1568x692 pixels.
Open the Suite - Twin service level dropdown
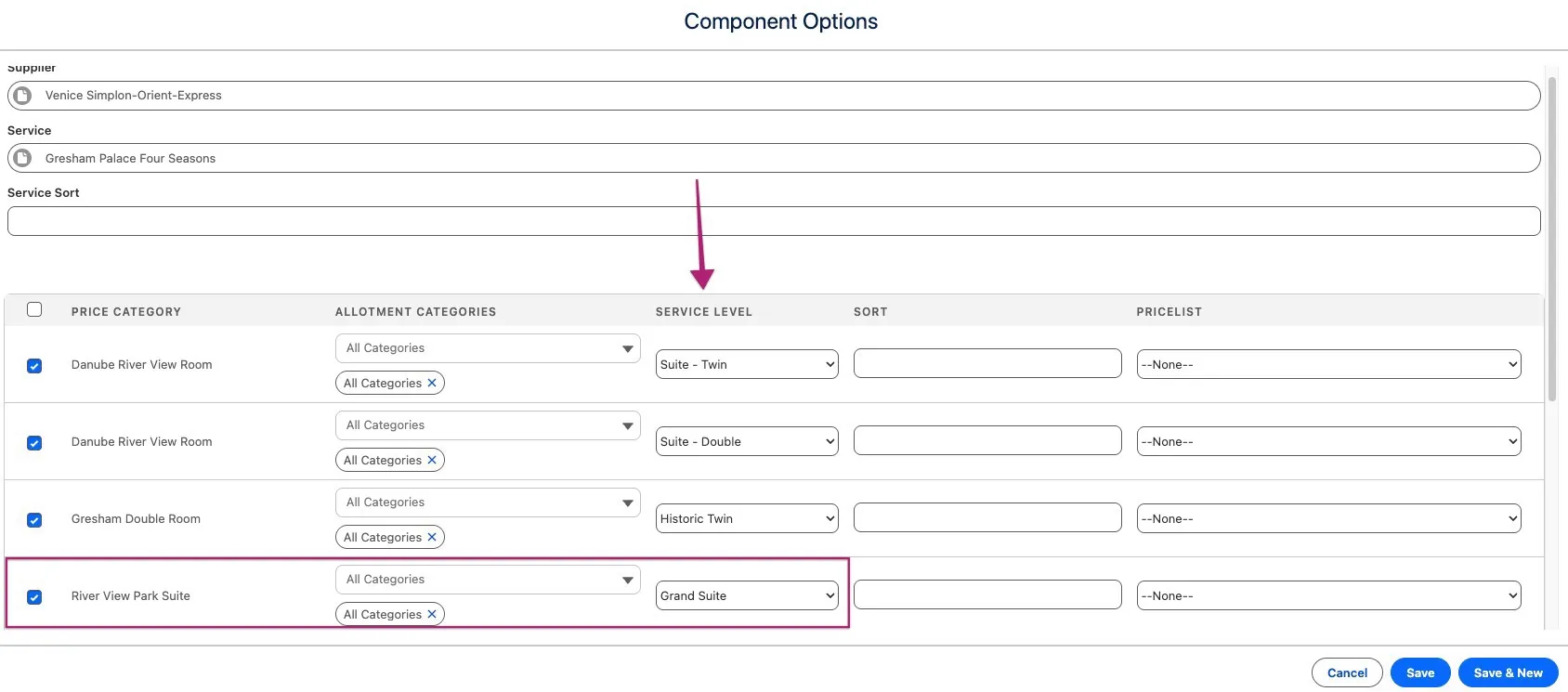coord(747,364)
